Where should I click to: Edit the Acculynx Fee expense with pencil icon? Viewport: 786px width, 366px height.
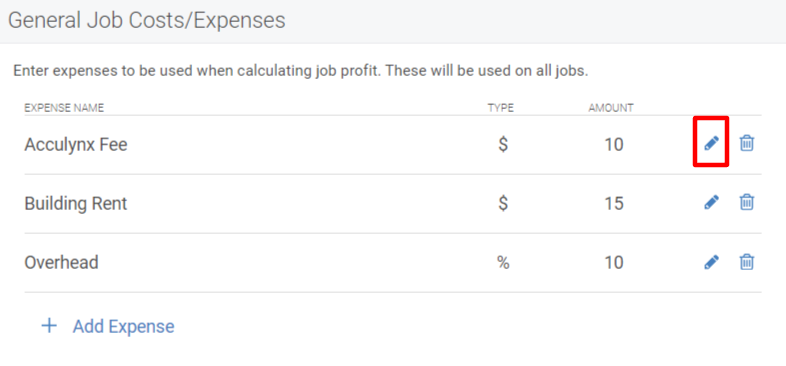tap(711, 143)
